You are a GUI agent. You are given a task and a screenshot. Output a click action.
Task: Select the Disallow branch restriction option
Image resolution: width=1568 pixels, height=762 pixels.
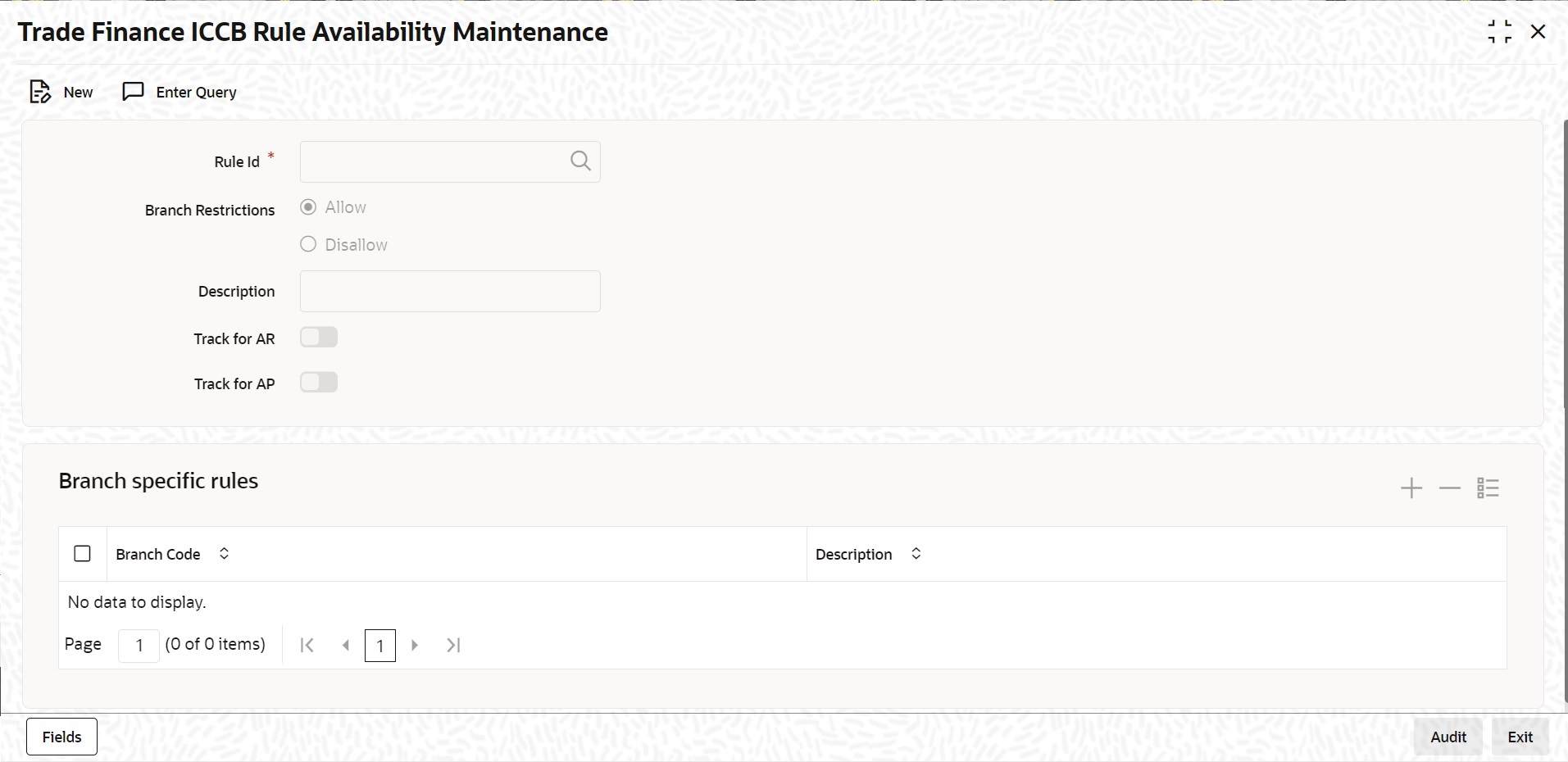308,244
